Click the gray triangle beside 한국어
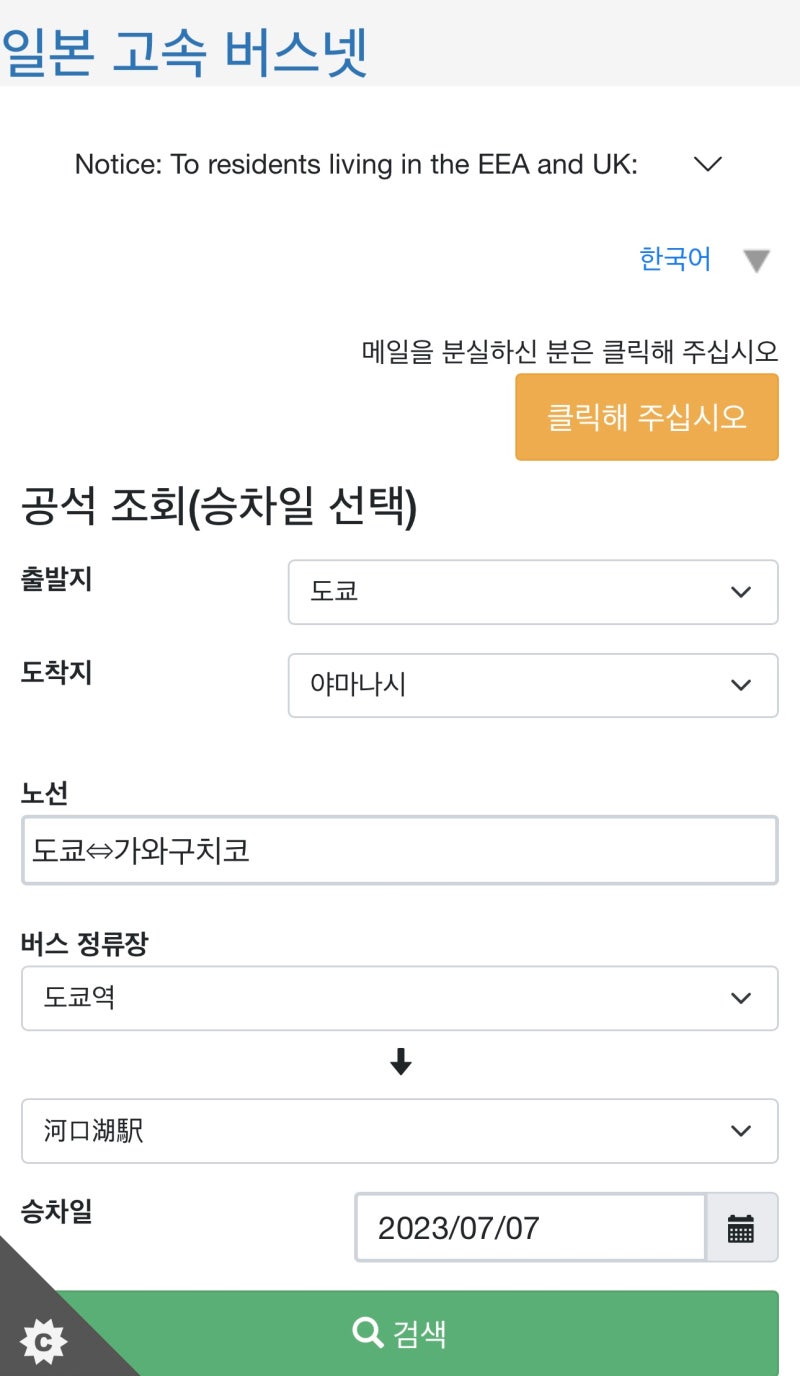 (756, 260)
